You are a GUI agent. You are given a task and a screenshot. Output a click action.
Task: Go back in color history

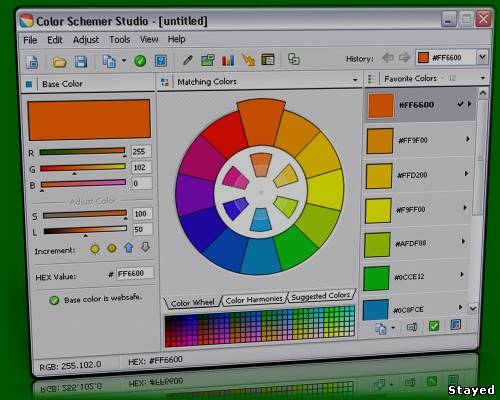pyautogui.click(x=388, y=58)
